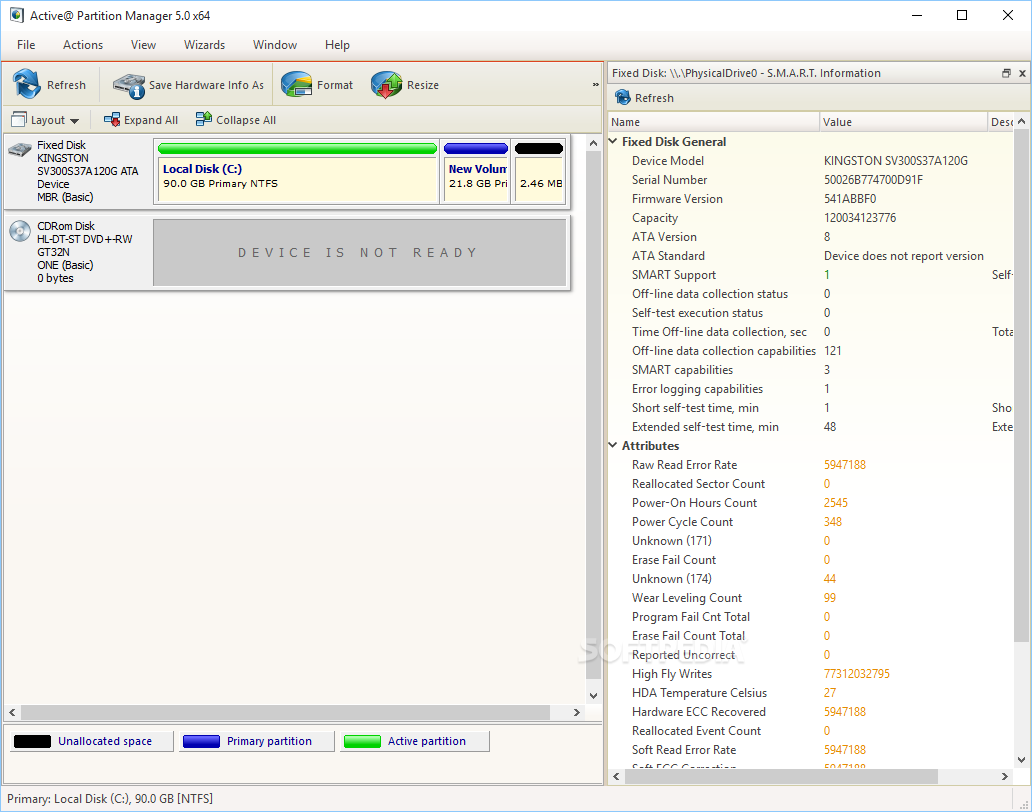1032x812 pixels.
Task: Select the Raw Read Error Rate row
Action: pyautogui.click(x=811, y=465)
